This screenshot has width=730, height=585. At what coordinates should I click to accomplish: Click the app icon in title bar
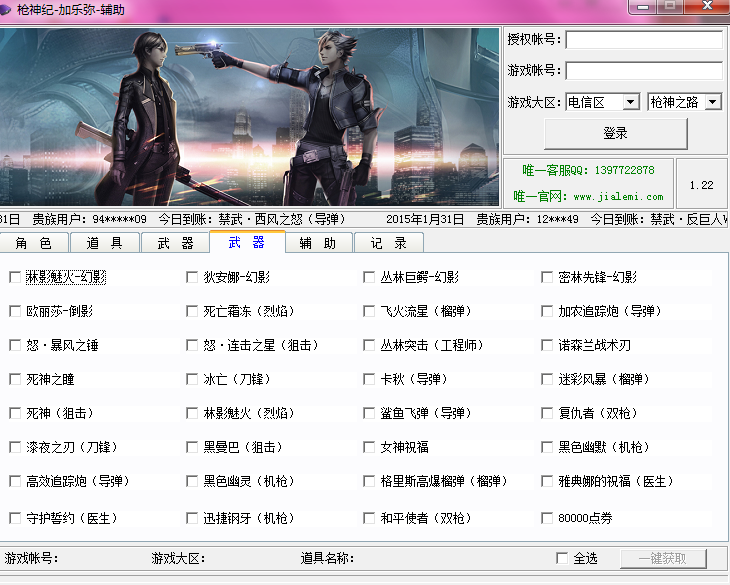point(5,9)
